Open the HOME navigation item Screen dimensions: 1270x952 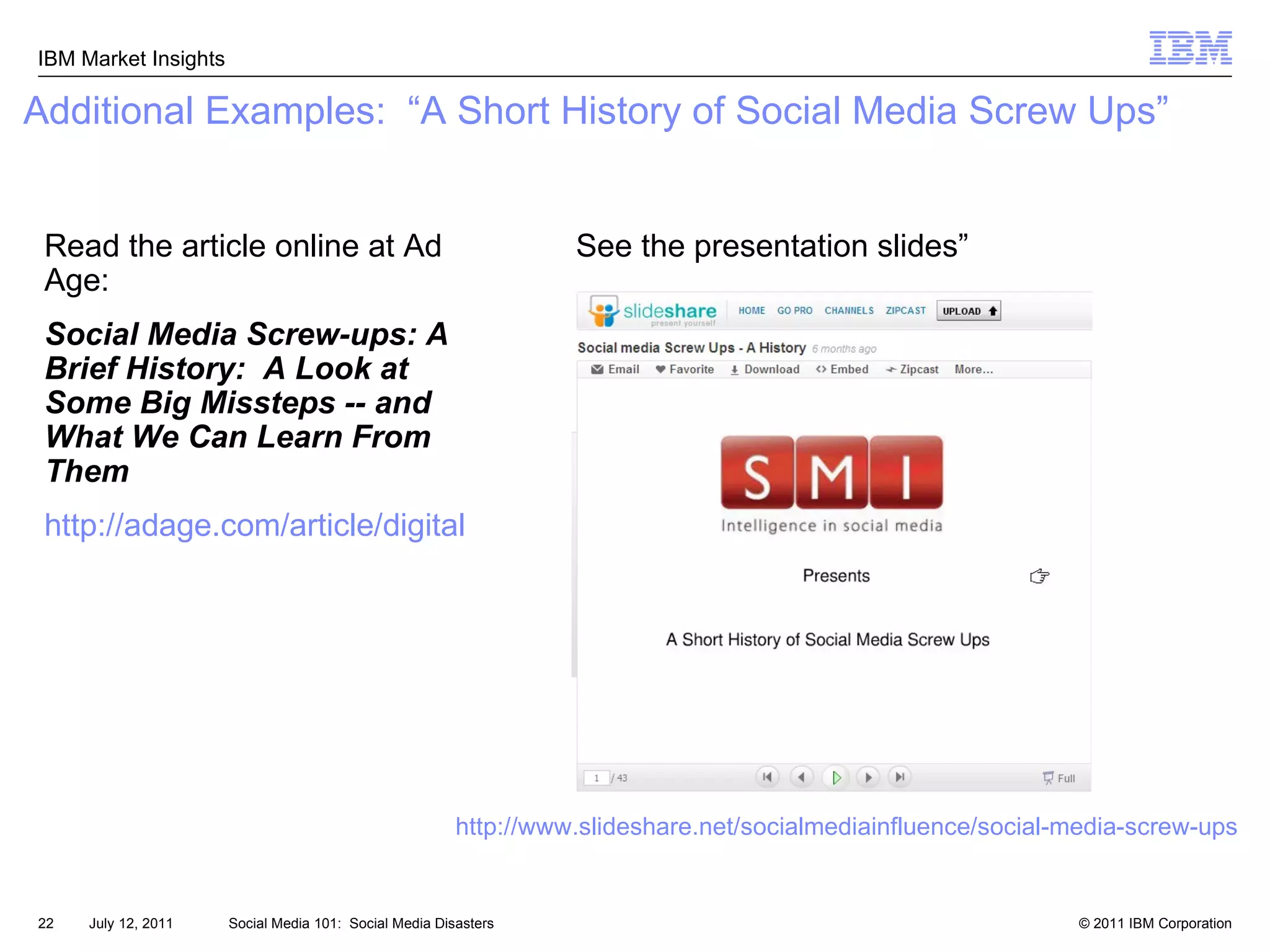(752, 311)
